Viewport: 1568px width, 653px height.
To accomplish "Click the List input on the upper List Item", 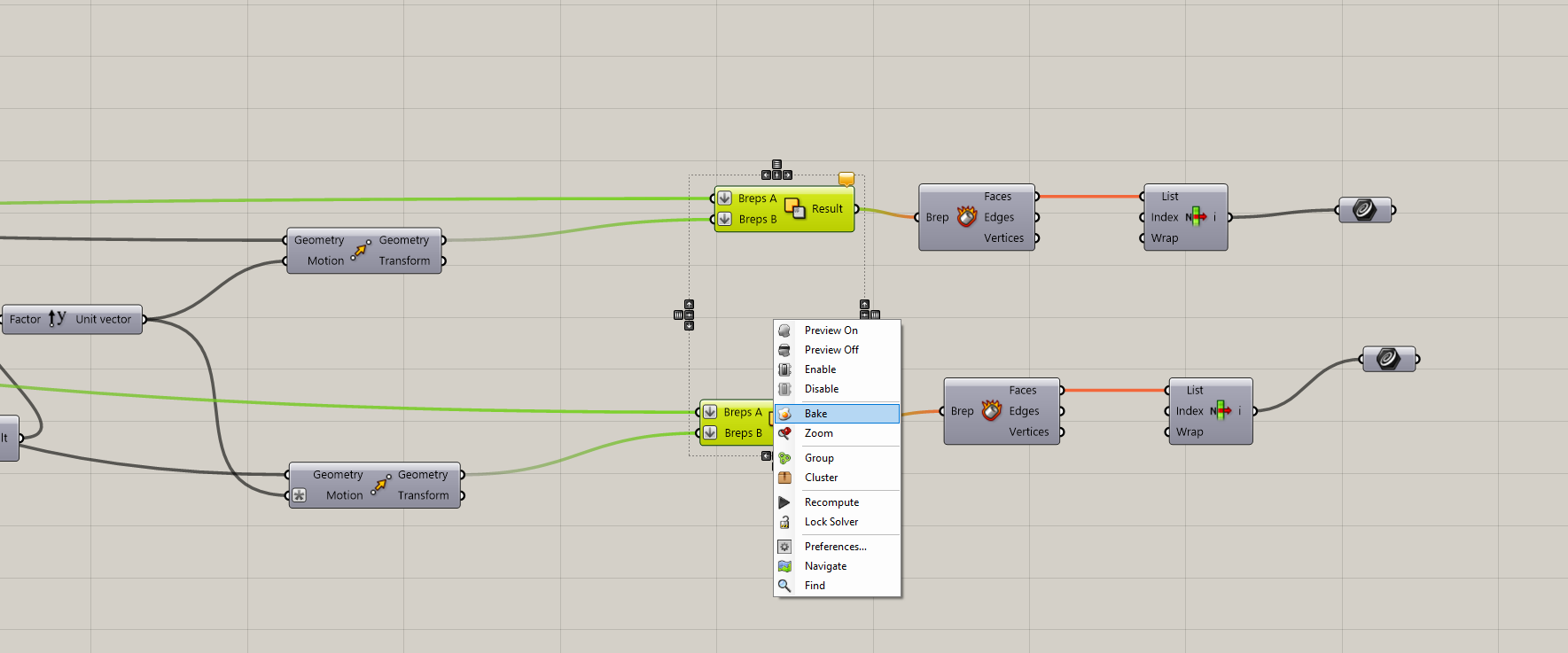I will [1170, 197].
